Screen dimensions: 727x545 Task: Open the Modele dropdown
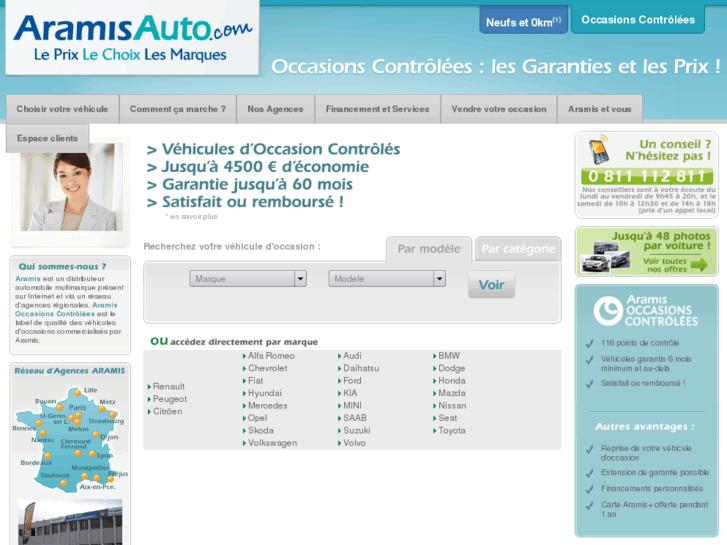click(x=387, y=278)
